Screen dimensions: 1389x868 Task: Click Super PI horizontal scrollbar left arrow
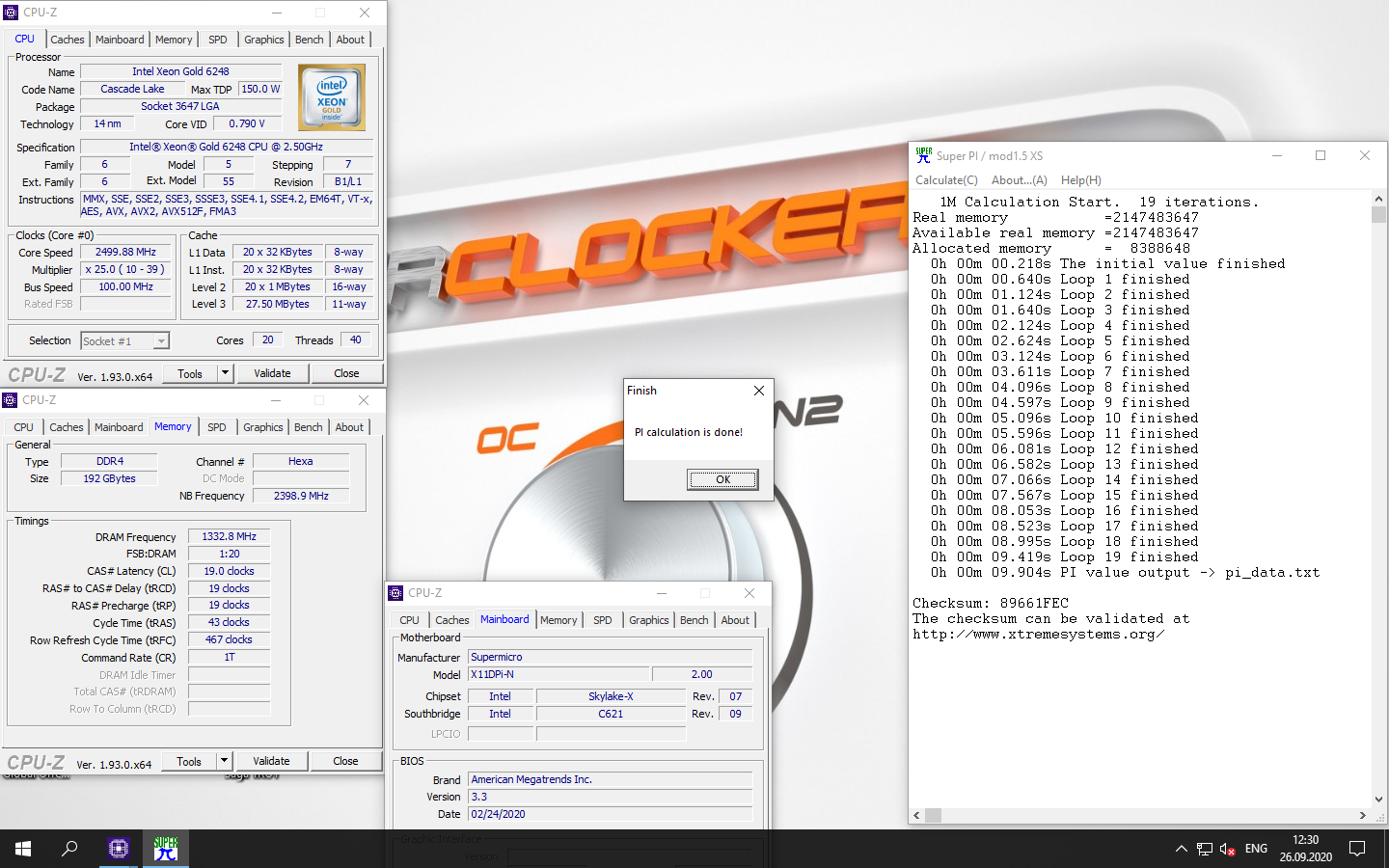[916, 815]
